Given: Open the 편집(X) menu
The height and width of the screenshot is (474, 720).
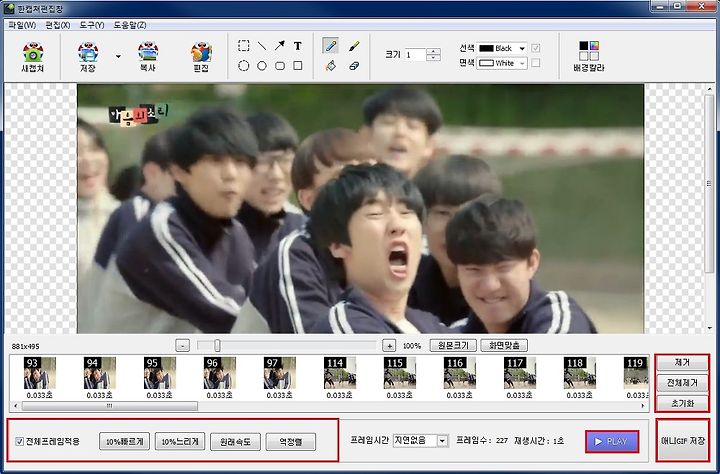Looking at the screenshot, I should click(x=58, y=25).
